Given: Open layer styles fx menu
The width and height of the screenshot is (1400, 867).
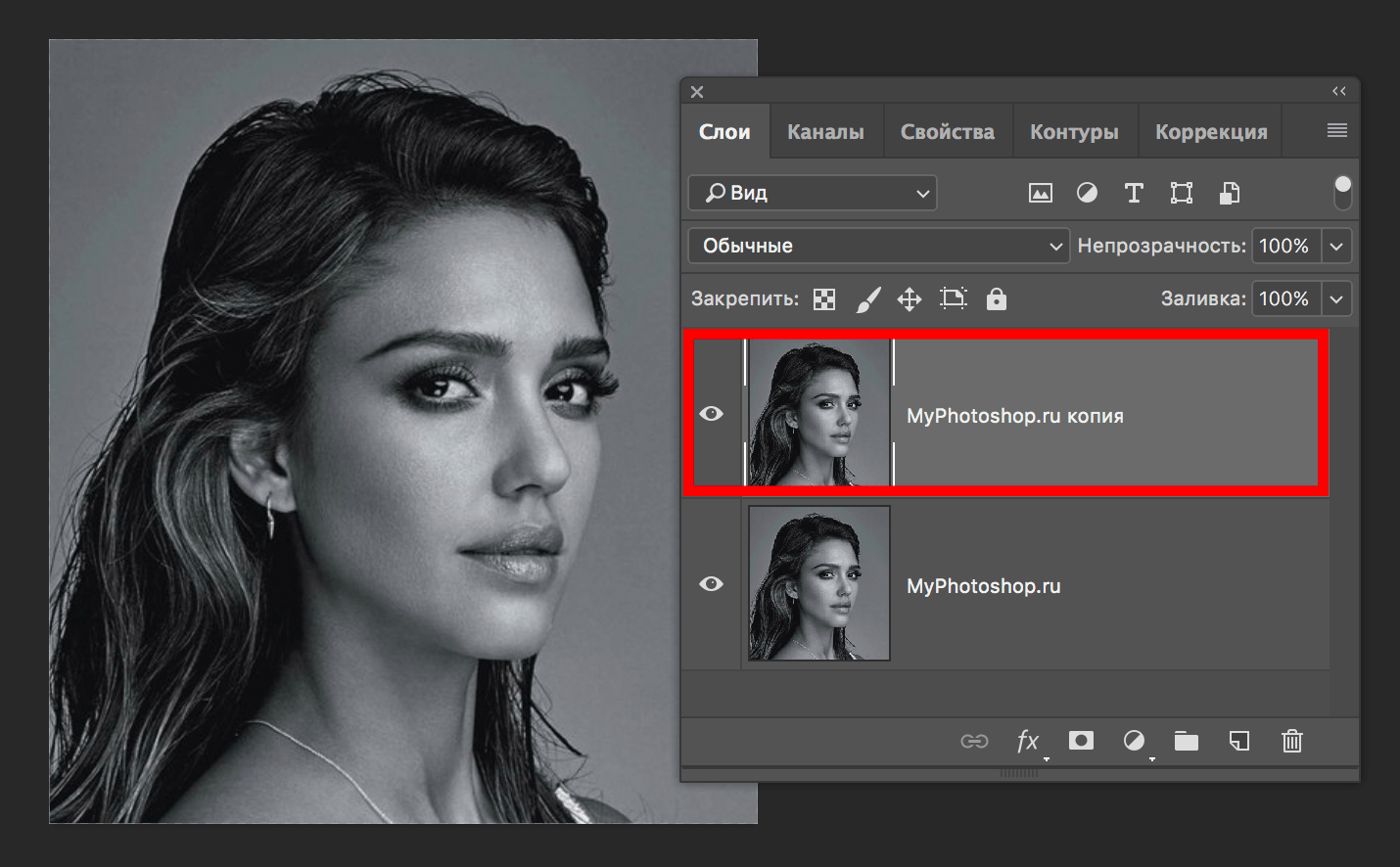Looking at the screenshot, I should click(x=1027, y=741).
